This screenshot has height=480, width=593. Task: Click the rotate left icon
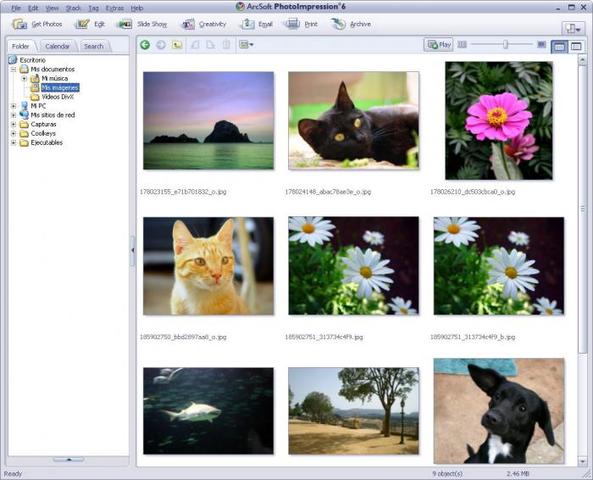click(195, 45)
